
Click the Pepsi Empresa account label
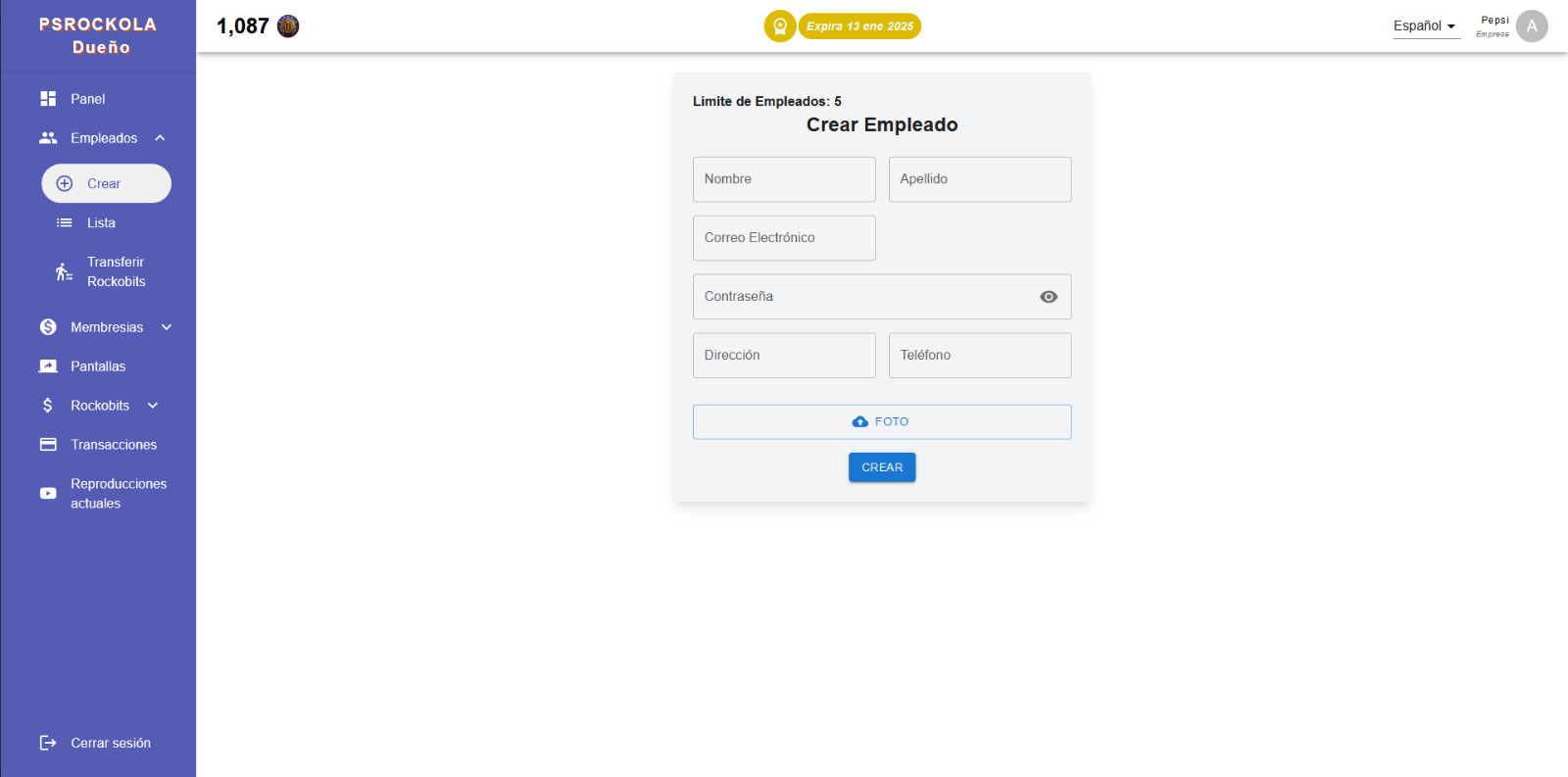click(x=1494, y=26)
